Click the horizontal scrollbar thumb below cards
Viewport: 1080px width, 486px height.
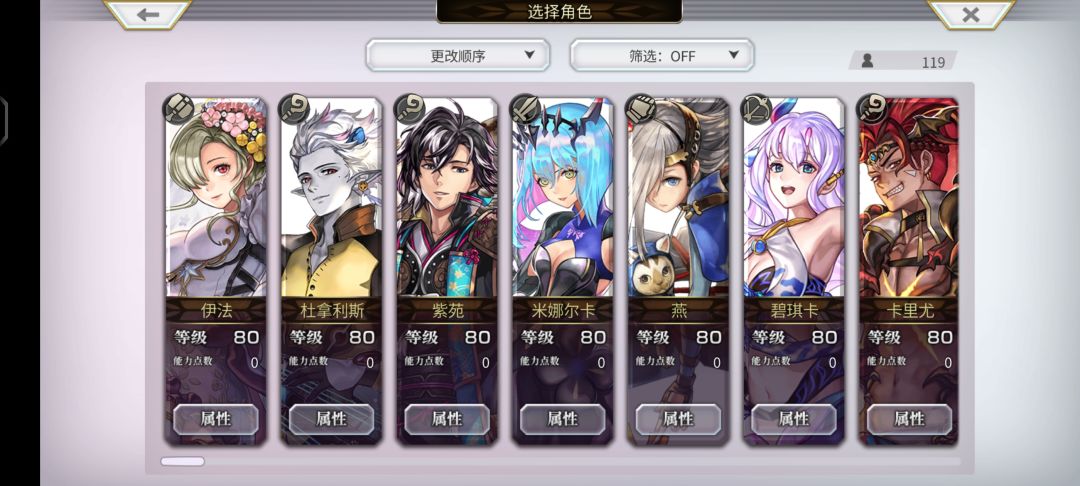(183, 461)
